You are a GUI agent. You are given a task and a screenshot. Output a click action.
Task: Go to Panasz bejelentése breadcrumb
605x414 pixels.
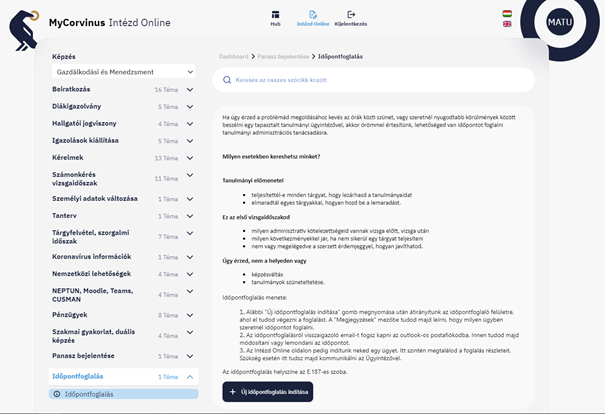point(283,56)
